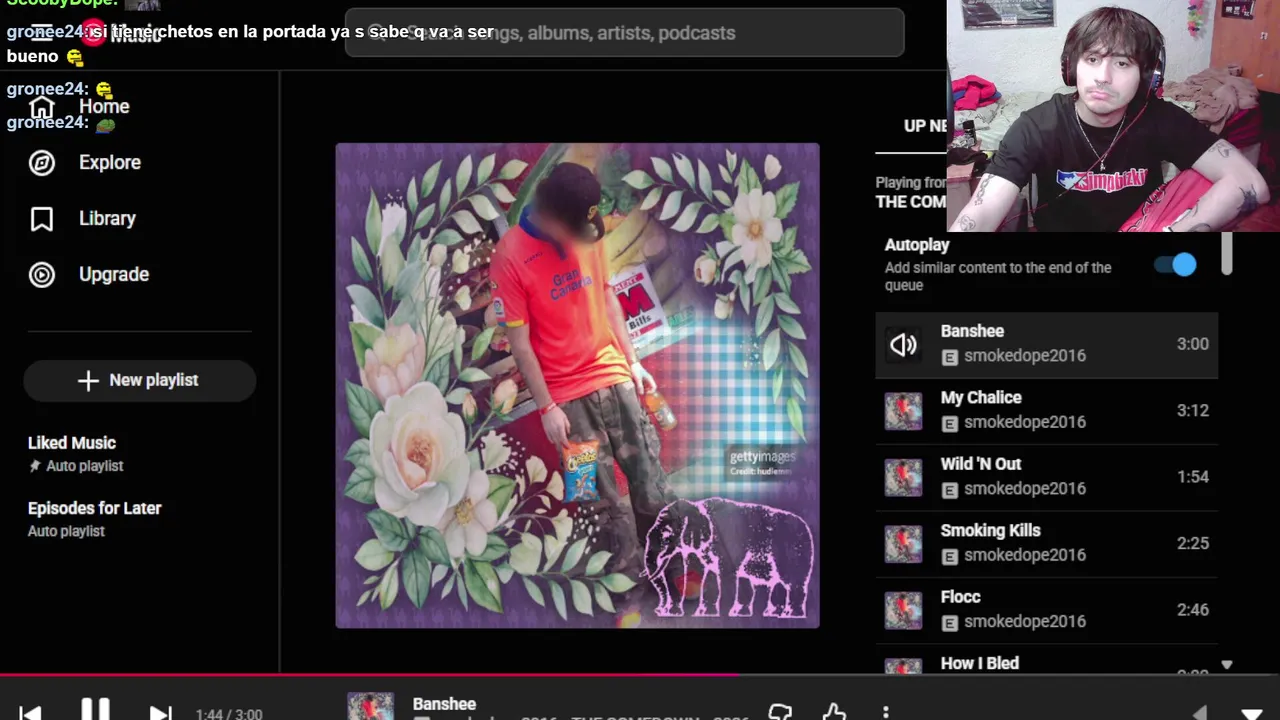This screenshot has width=1280, height=720.
Task: Dislike the song with thumbs down
Action: 780,712
